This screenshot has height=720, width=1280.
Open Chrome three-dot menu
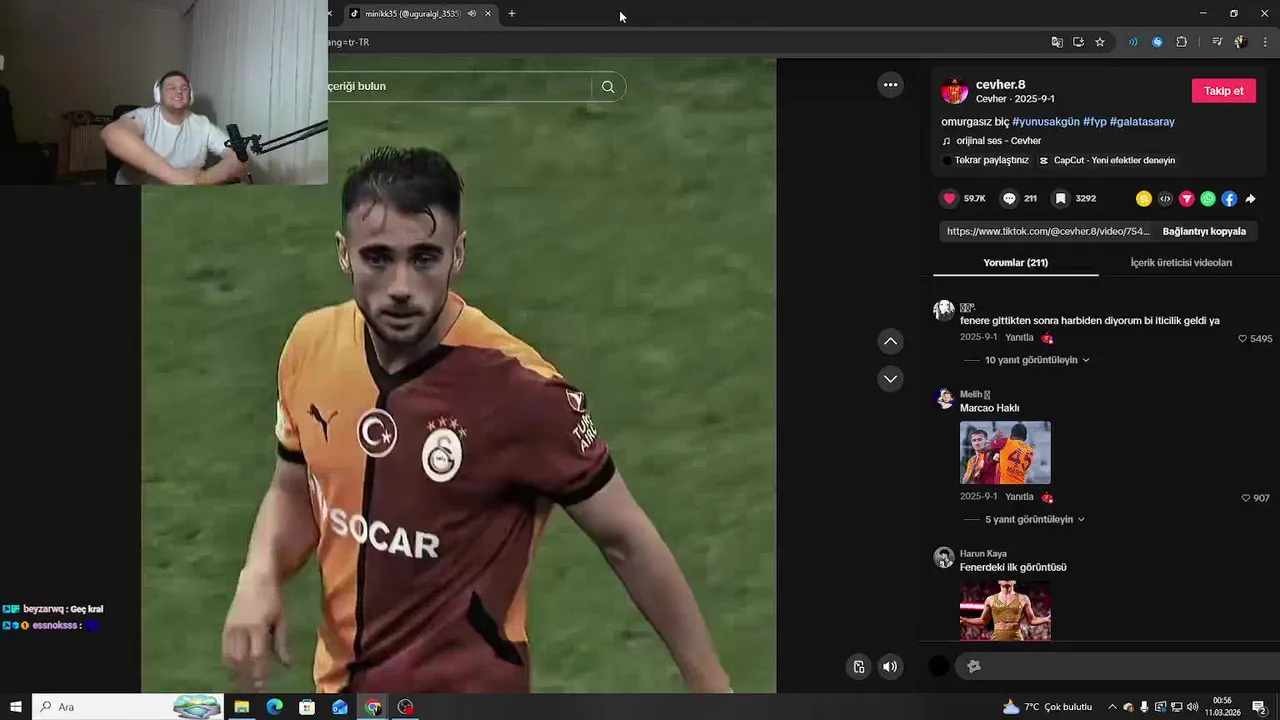pyautogui.click(x=1265, y=42)
